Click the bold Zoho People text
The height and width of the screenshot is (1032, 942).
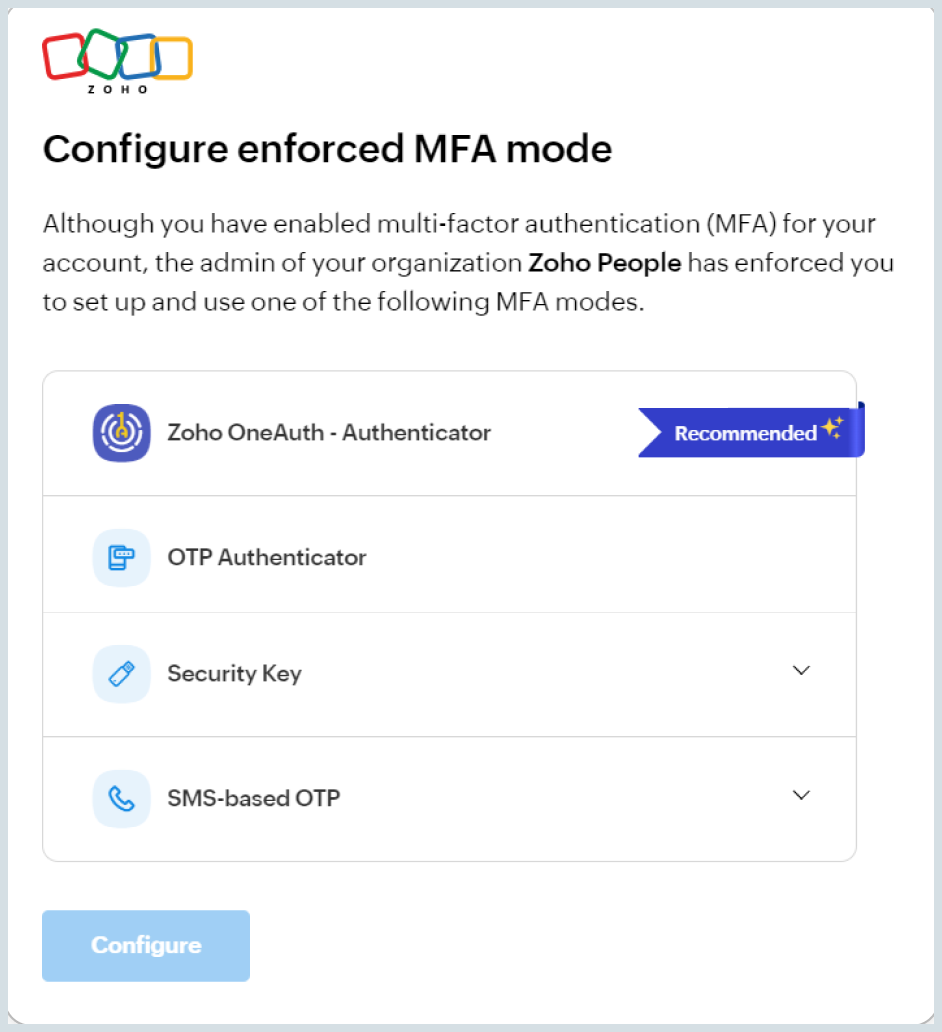pyautogui.click(x=604, y=264)
